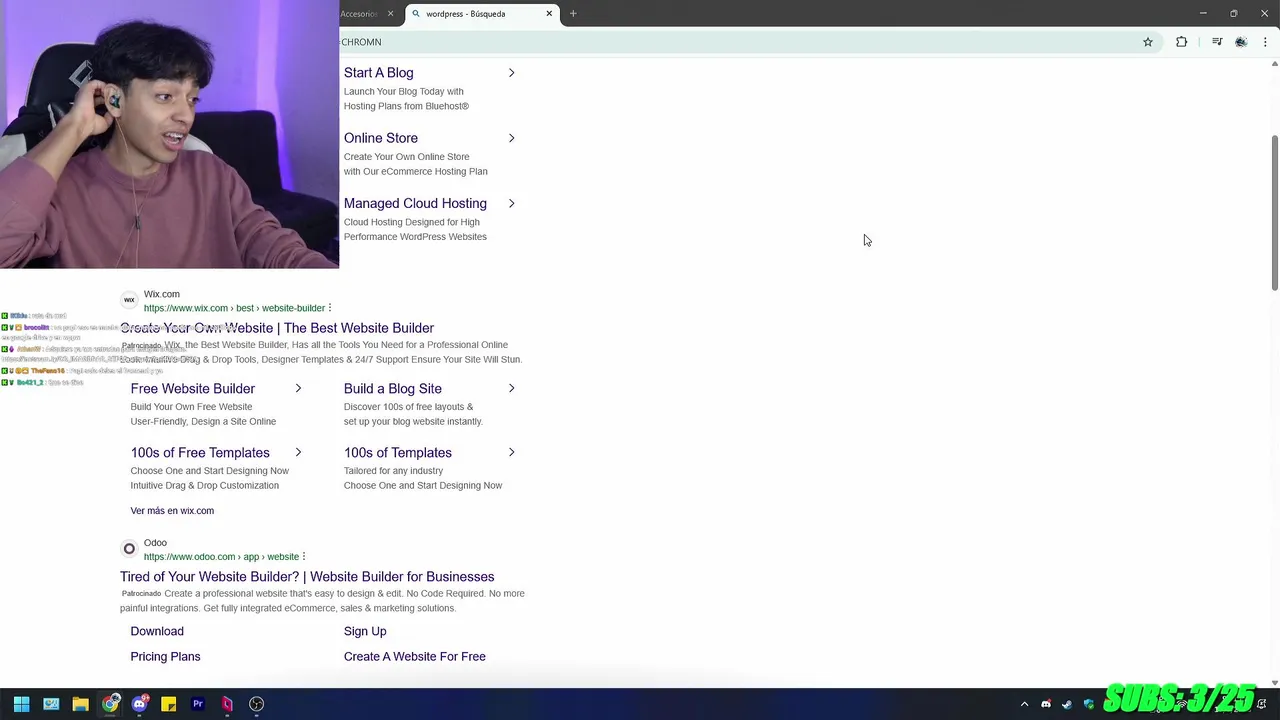Open the Odoo Sign Up link
1280x720 pixels.
(x=365, y=632)
